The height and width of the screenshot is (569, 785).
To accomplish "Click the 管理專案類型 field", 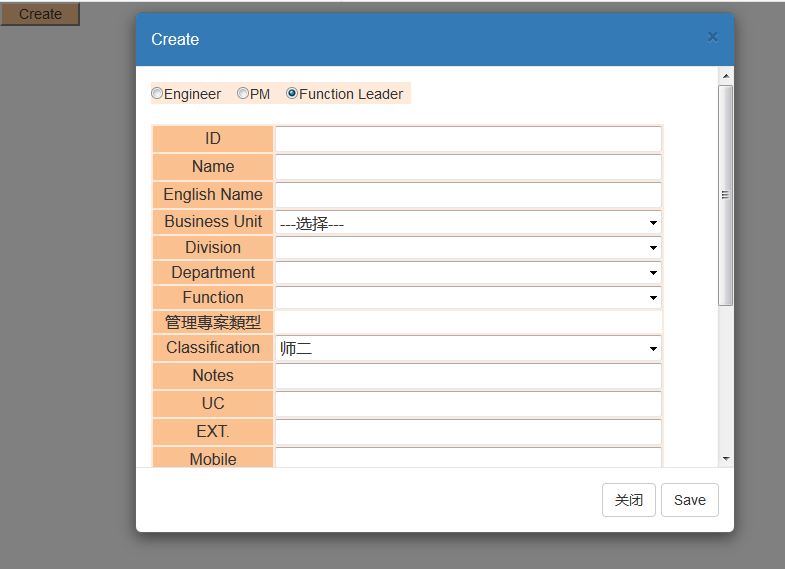I will click(x=468, y=323).
